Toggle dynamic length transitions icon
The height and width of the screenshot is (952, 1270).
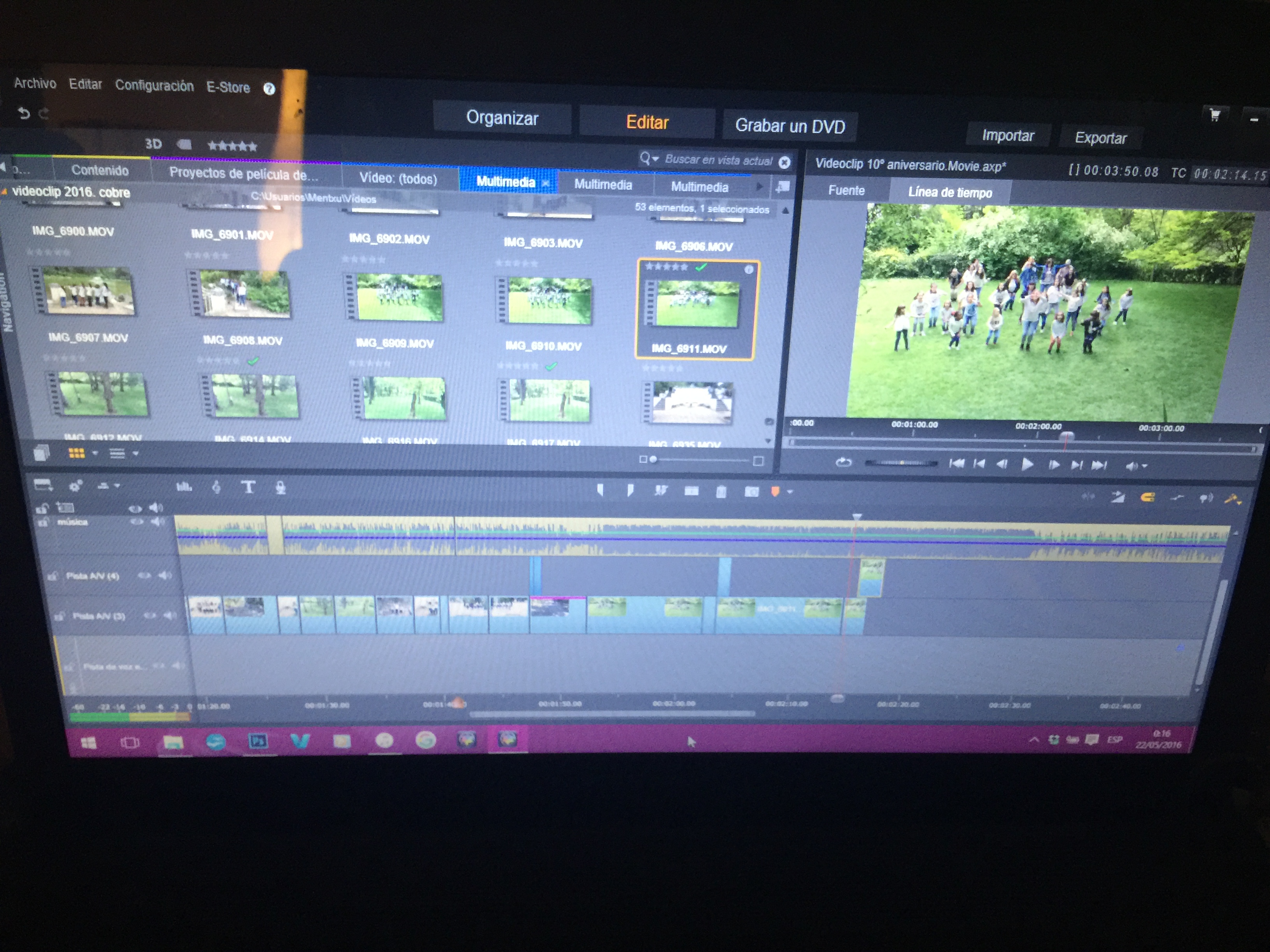1117,497
